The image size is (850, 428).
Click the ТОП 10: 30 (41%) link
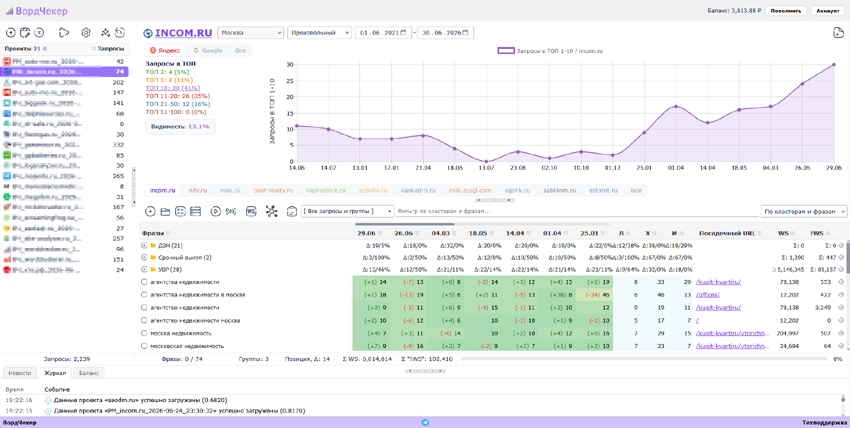click(173, 87)
